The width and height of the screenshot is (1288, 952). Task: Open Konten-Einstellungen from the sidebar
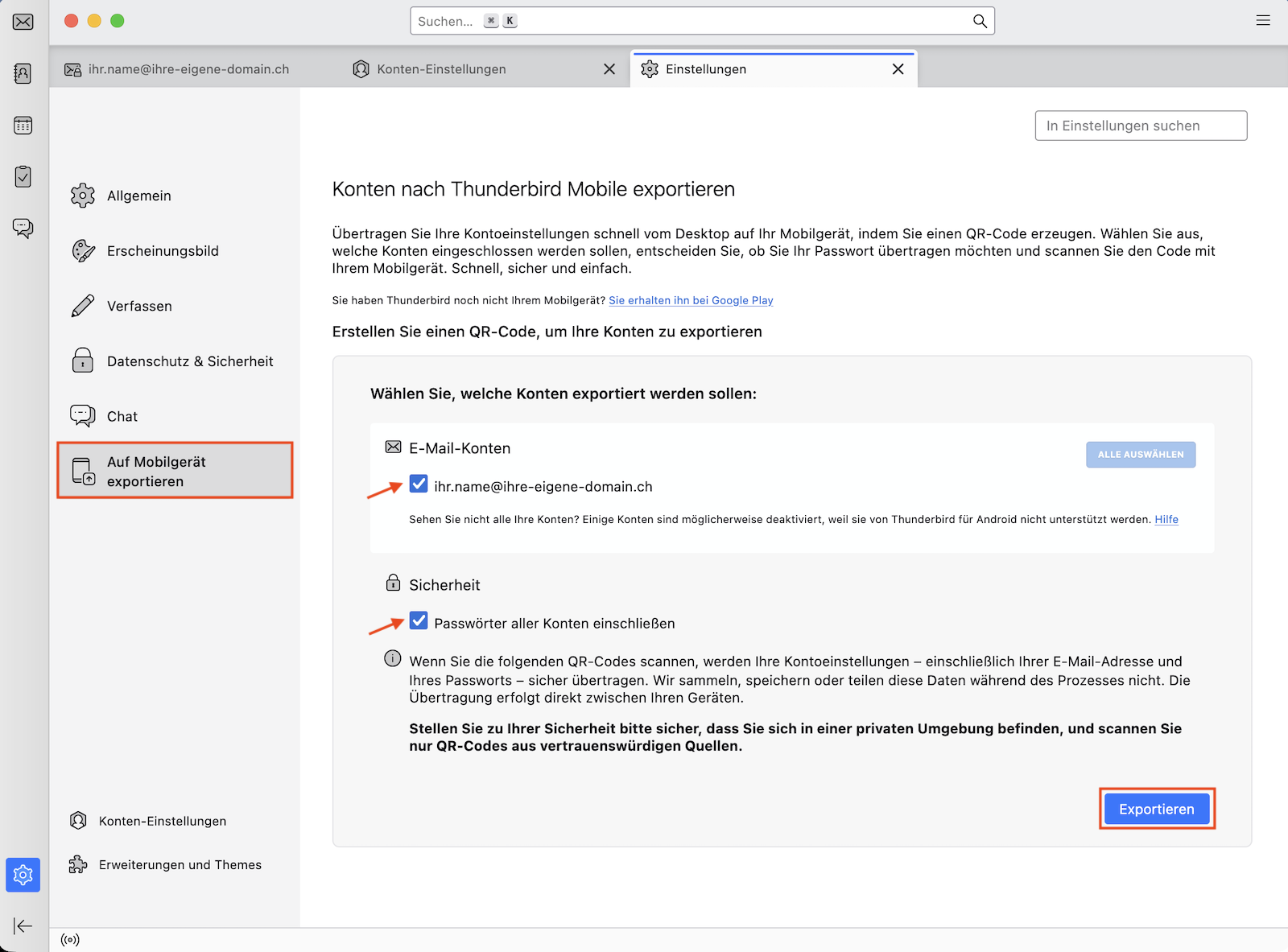click(x=148, y=821)
